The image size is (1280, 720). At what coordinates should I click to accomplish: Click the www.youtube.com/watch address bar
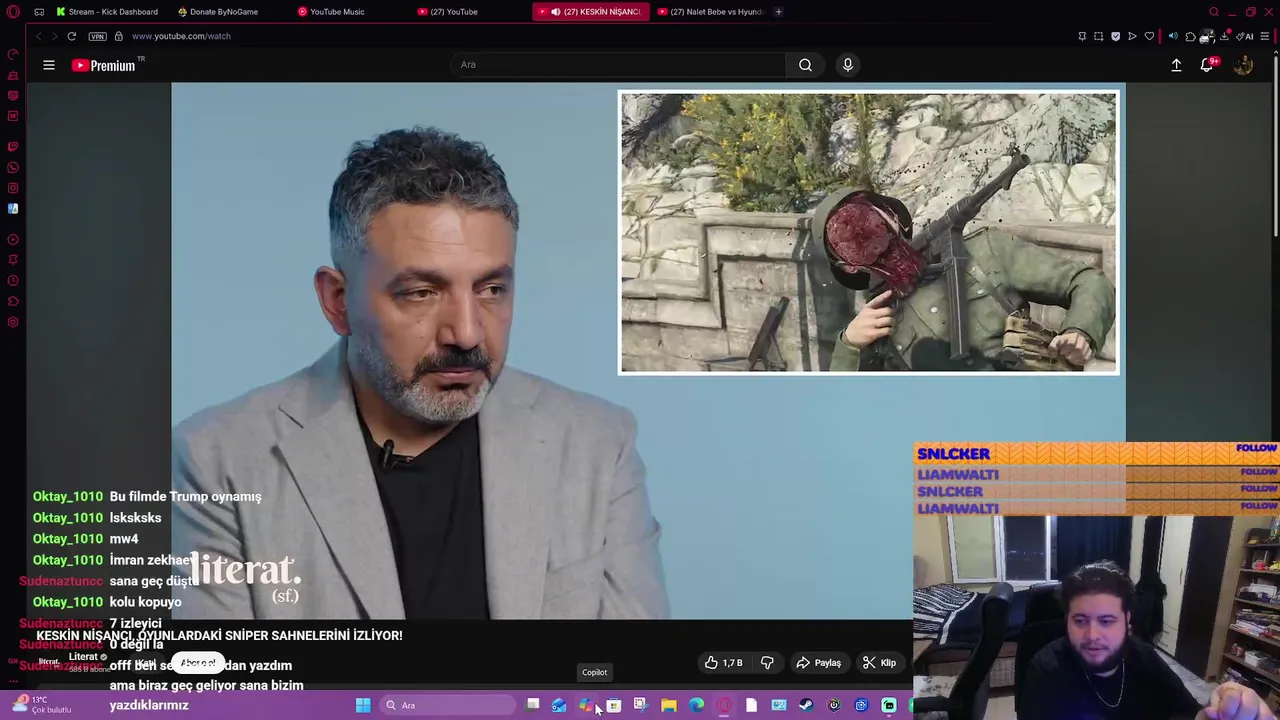click(181, 36)
